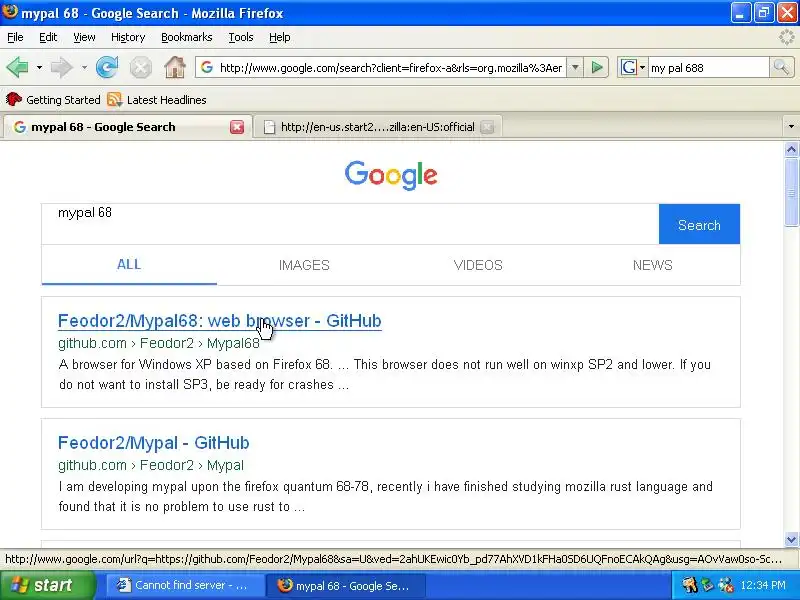Open the Latest Headlines feed bookmark
Image resolution: width=800 pixels, height=600 pixels.
pyautogui.click(x=157, y=100)
